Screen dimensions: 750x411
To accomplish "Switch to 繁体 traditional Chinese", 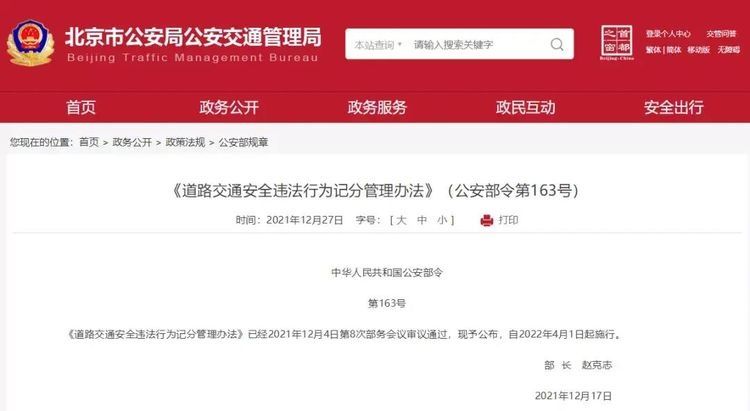I will coord(653,50).
